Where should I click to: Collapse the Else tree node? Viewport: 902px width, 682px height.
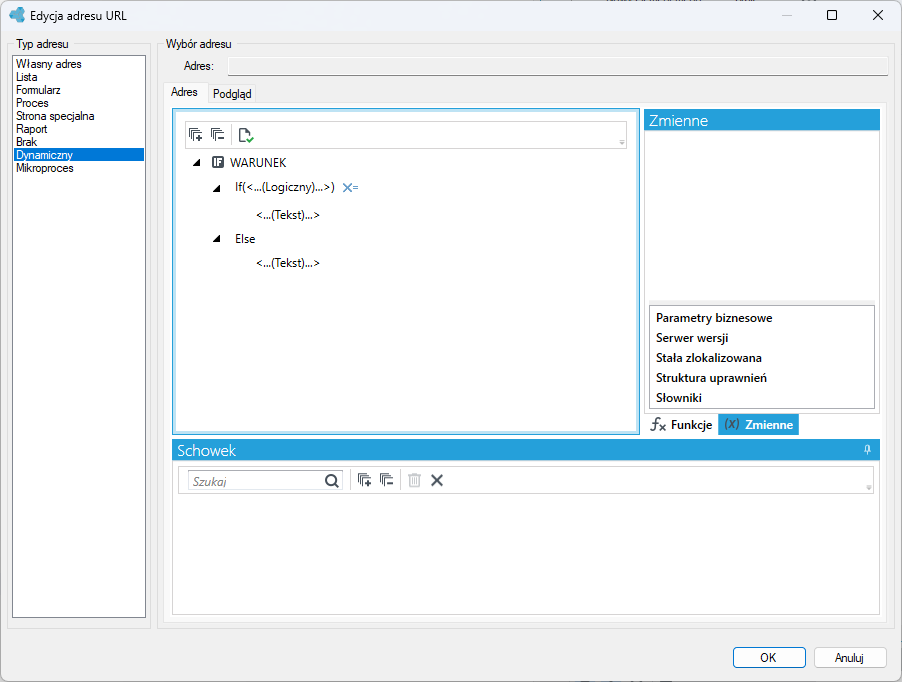point(217,239)
